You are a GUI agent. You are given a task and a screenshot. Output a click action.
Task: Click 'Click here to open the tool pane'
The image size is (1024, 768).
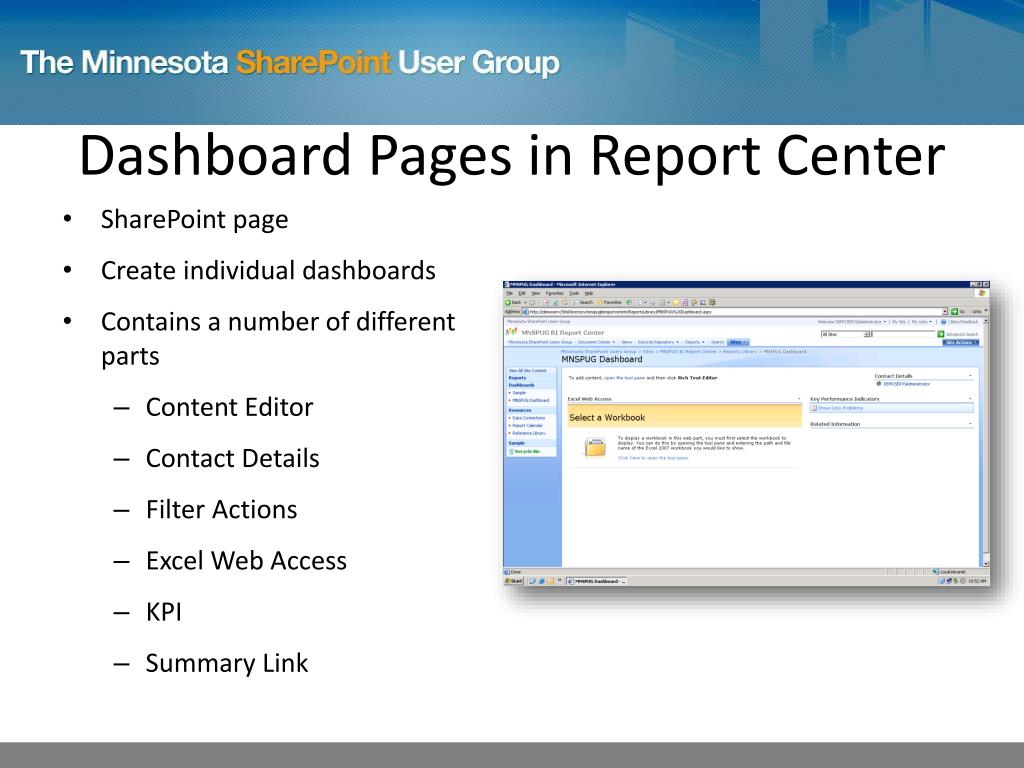tap(653, 458)
